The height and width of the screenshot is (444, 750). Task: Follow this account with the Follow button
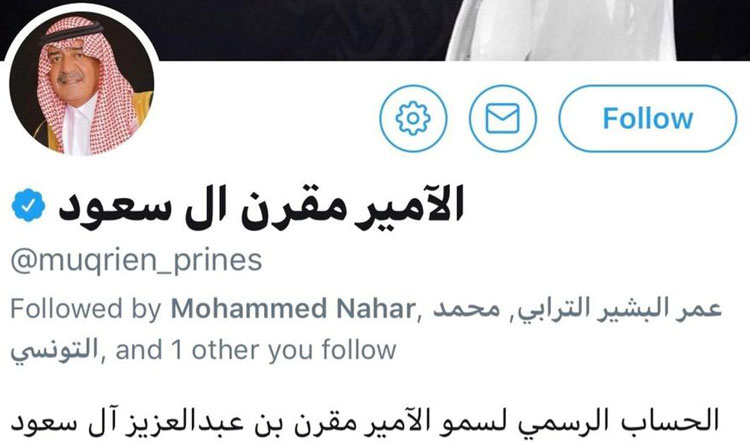[x=648, y=118]
